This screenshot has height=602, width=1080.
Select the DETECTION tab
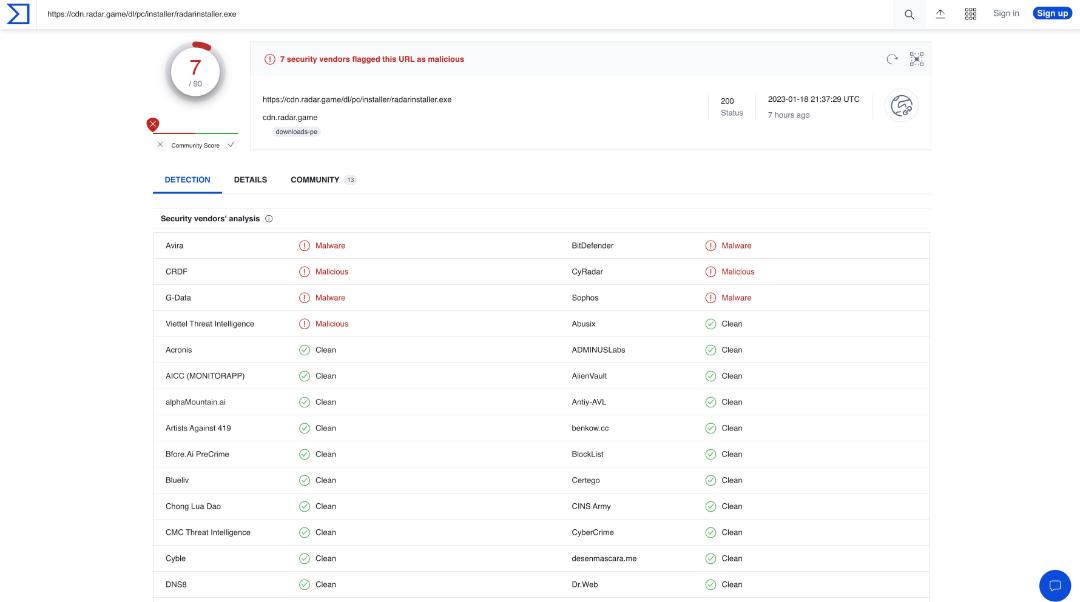point(187,180)
